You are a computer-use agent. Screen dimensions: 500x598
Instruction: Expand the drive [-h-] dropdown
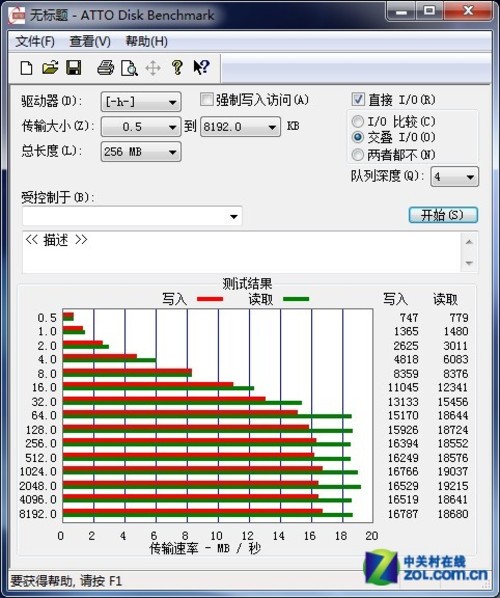point(141,102)
